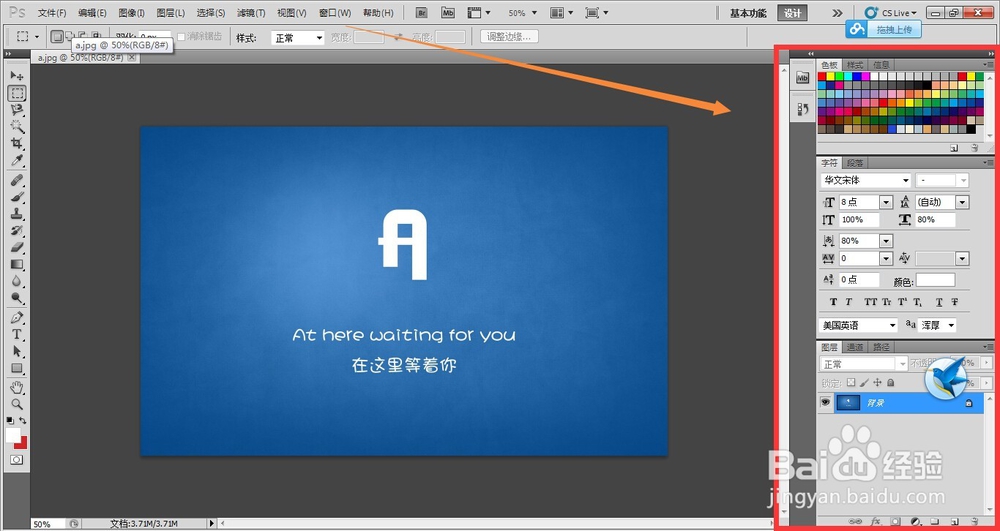Switch to the 基本功能 workspace
The width and height of the screenshot is (1000, 531).
coord(748,13)
